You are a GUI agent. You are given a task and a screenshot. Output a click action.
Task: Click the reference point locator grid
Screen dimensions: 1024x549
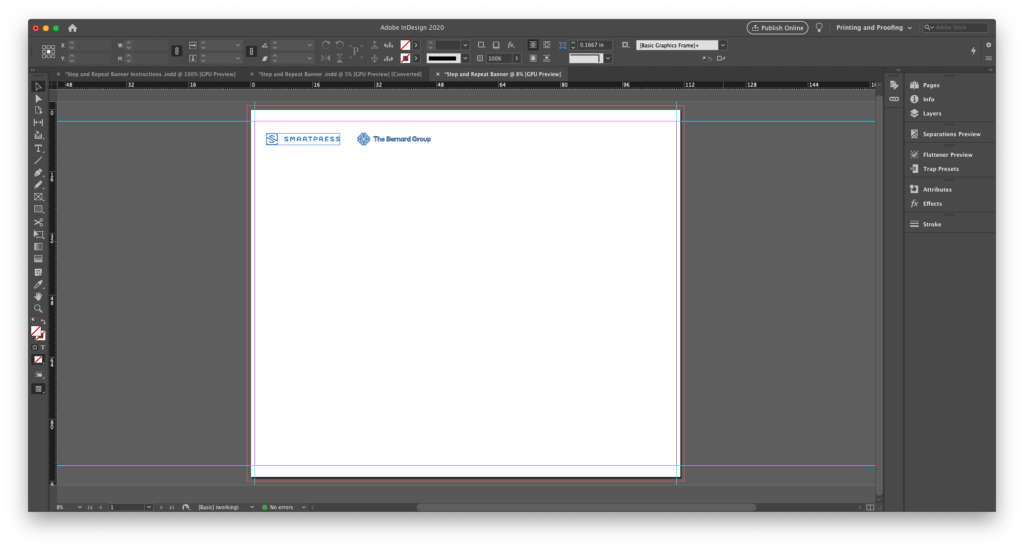(48, 52)
